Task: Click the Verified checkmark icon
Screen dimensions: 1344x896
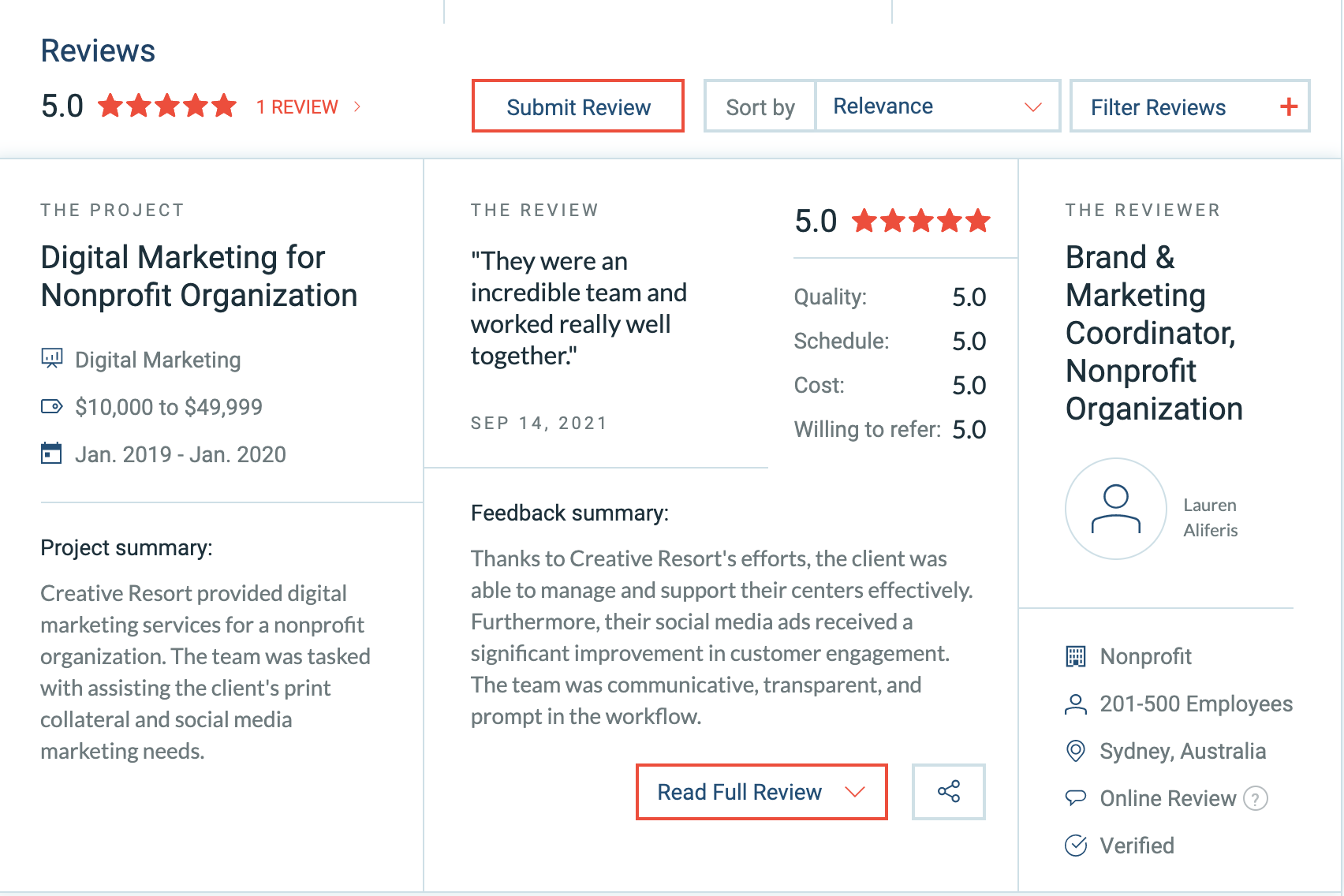Action: point(1076,846)
